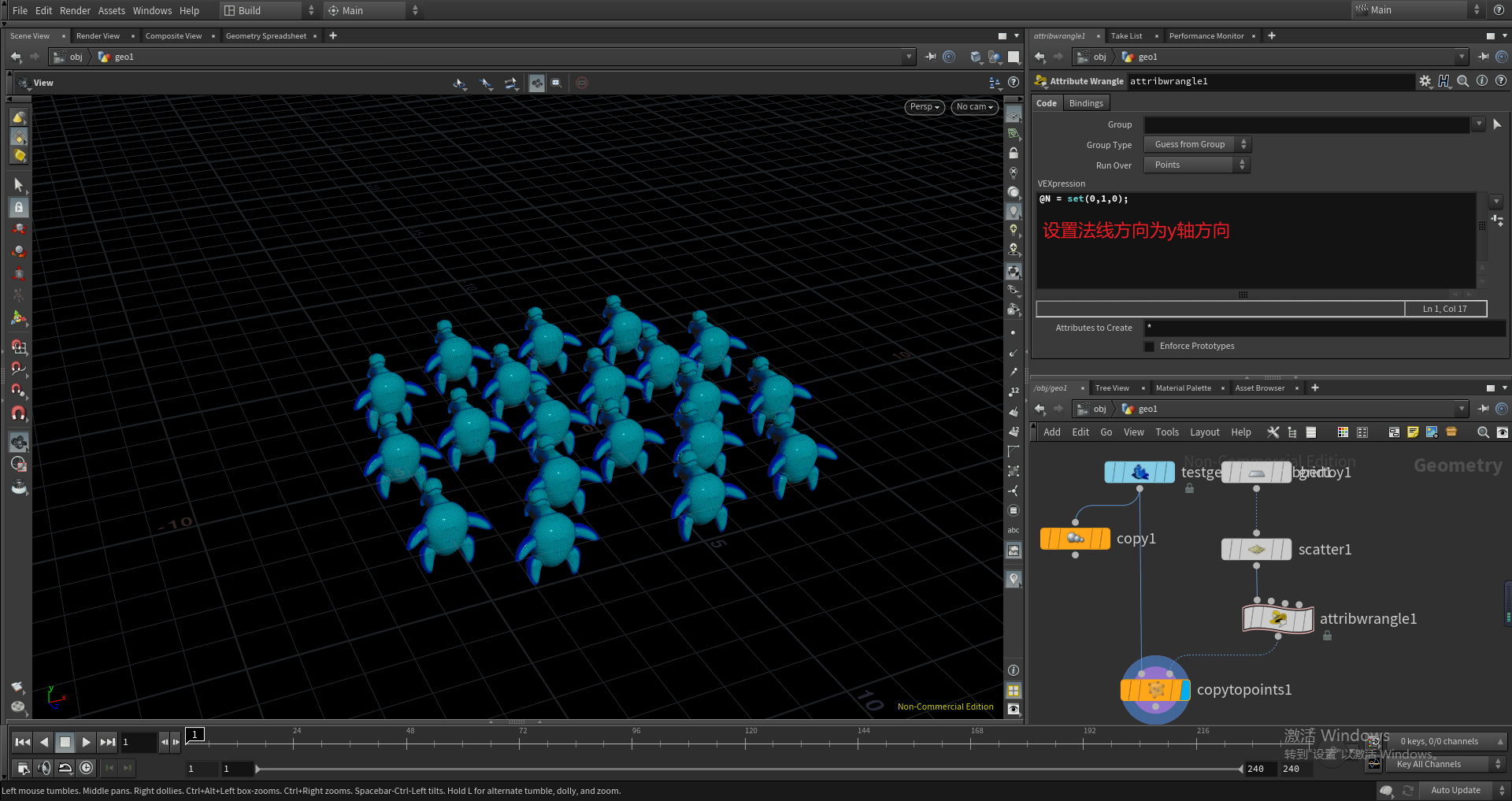Enable the Enforce Prototypes checkbox
Image resolution: width=1512 pixels, height=801 pixels.
(x=1149, y=347)
